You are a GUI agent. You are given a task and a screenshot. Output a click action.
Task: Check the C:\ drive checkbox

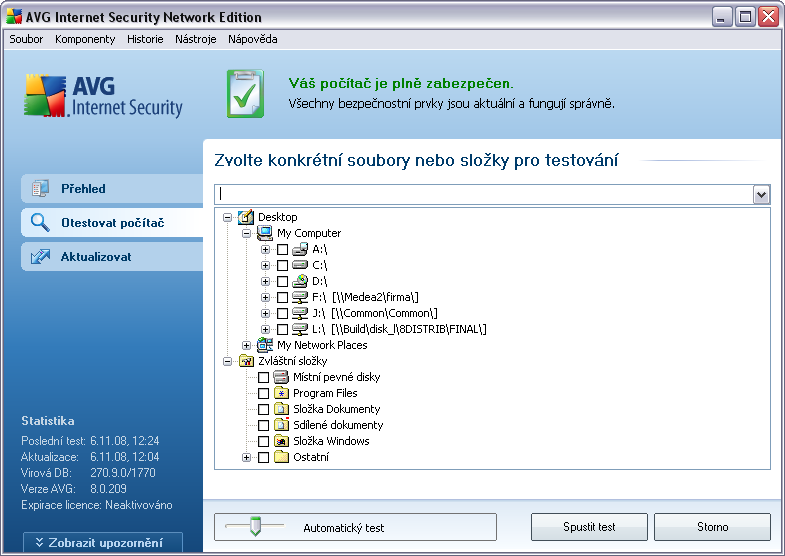282,265
